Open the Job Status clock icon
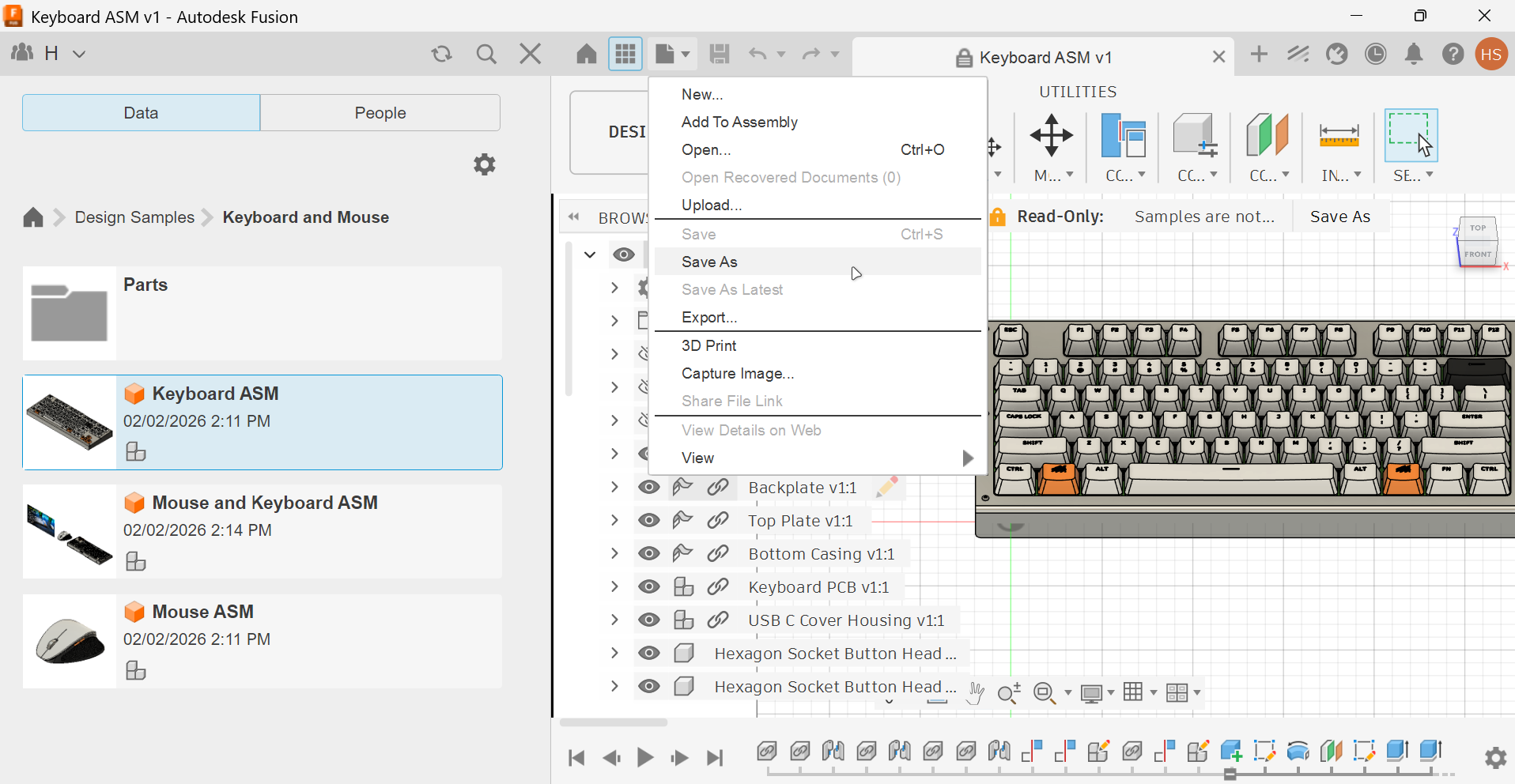This screenshot has height=784, width=1515. (1376, 54)
